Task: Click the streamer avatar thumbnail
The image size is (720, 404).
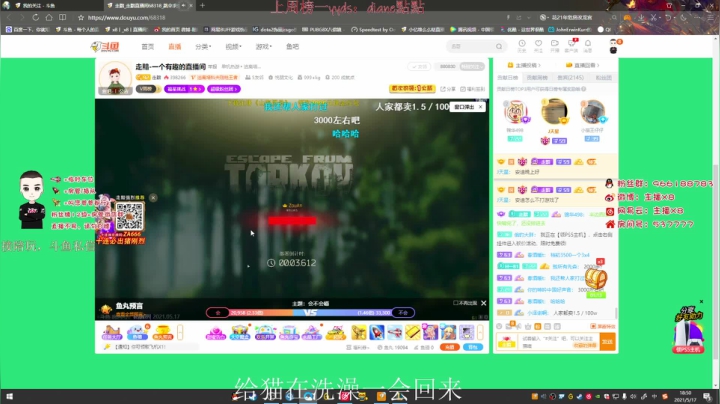Action: tap(115, 78)
